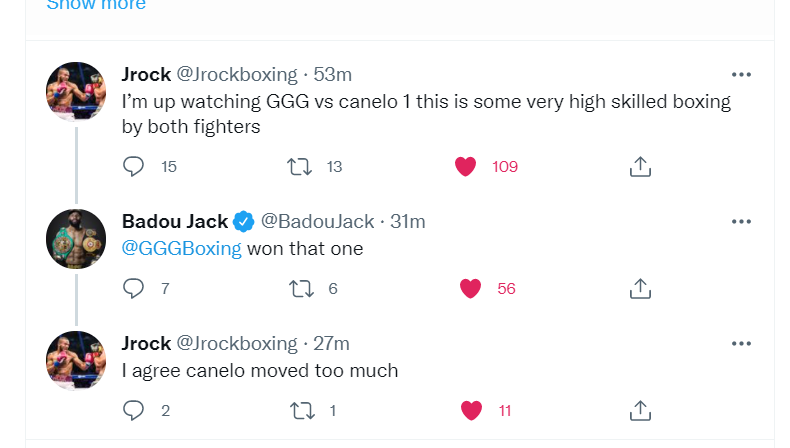Open more options on Jrock's first tweet

coord(741,75)
